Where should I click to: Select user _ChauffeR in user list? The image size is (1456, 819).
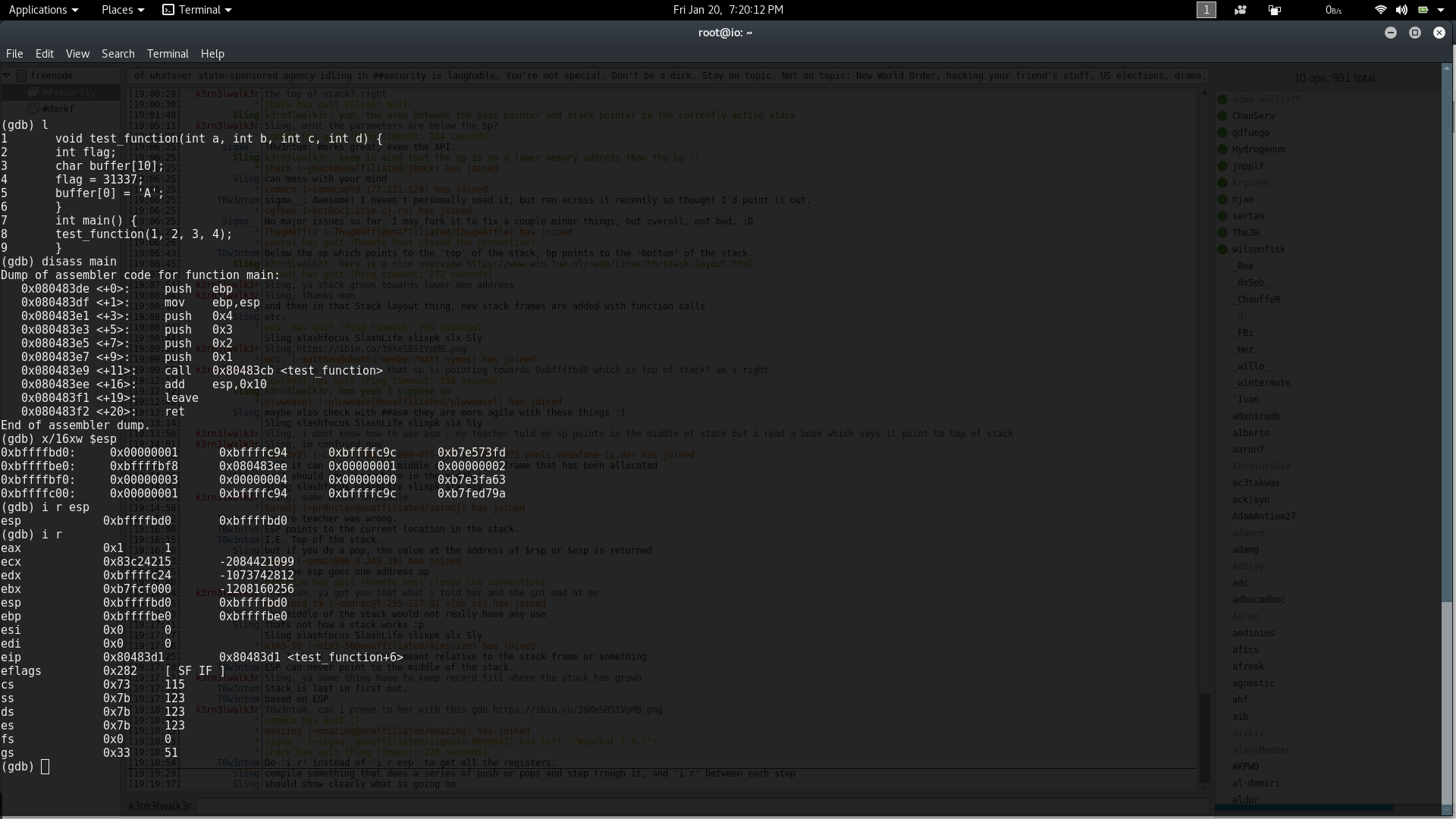[1257, 300]
